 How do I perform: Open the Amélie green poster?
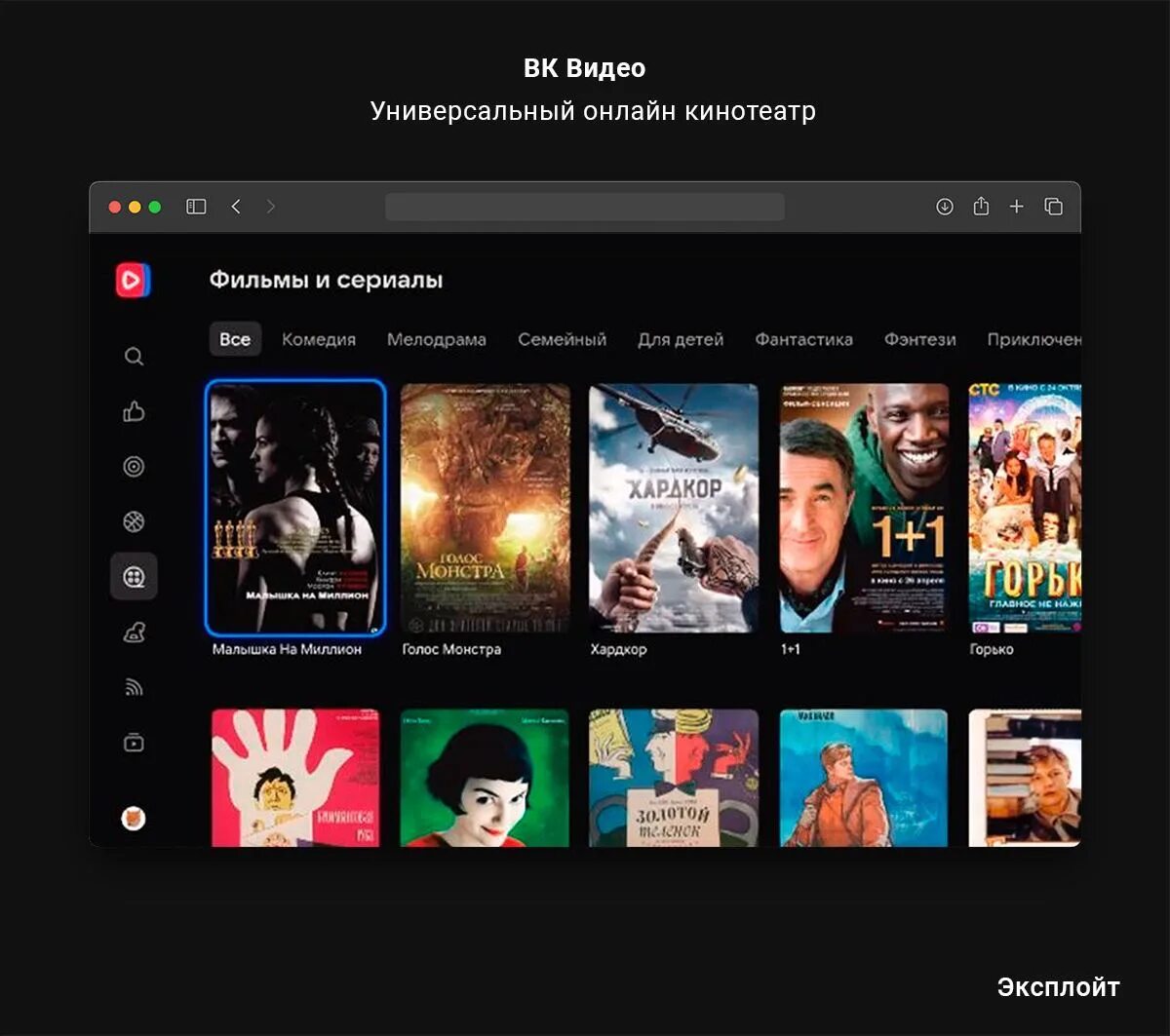[x=485, y=778]
